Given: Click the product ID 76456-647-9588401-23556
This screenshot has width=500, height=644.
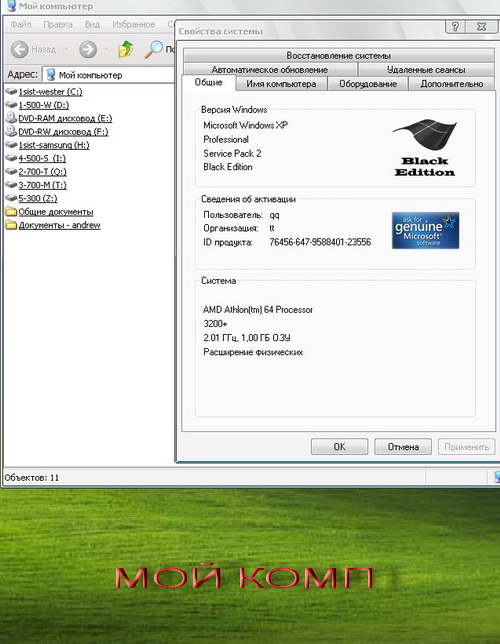Looking at the screenshot, I should coord(320,242).
